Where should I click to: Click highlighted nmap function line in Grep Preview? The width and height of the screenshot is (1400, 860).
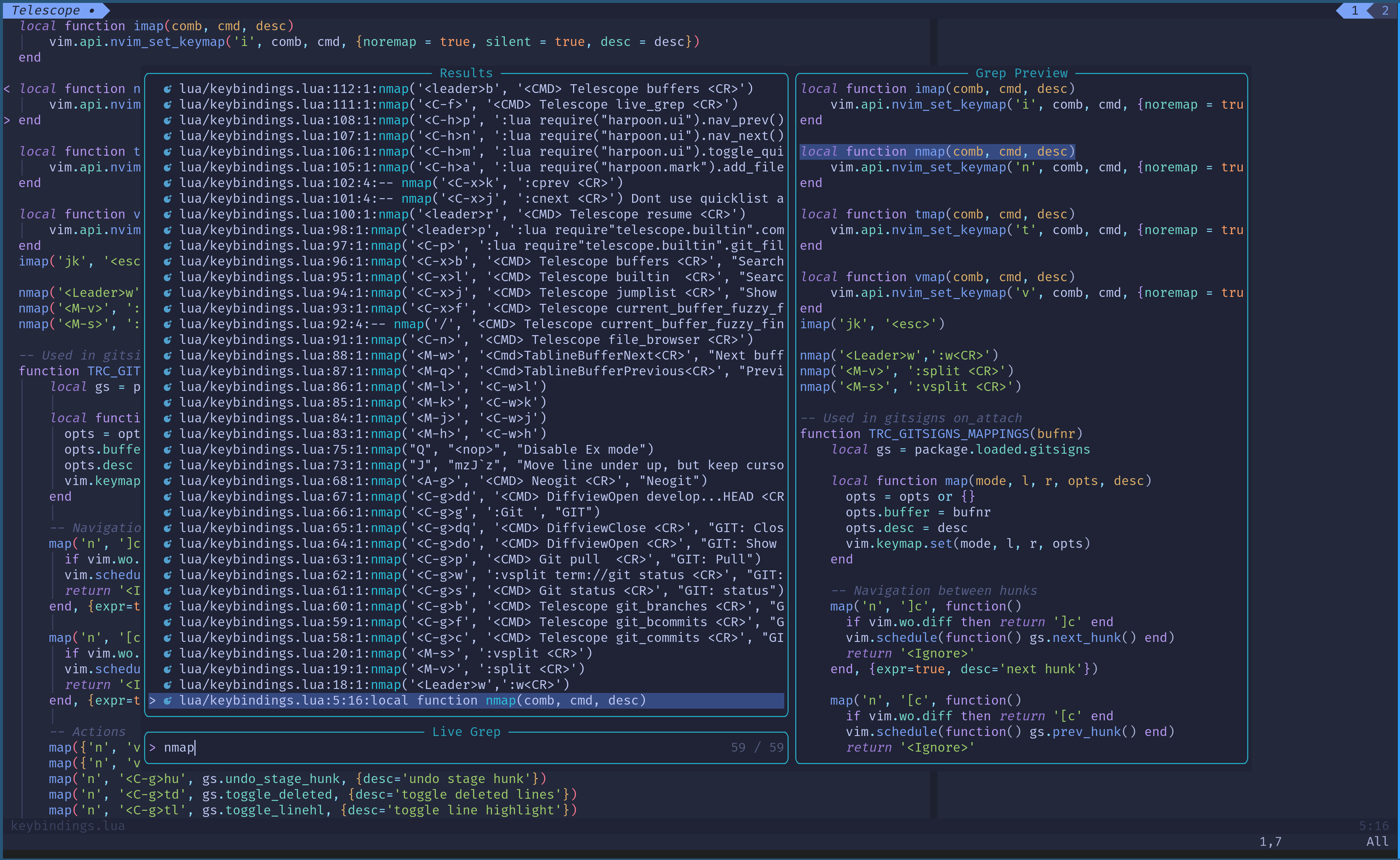coord(937,152)
